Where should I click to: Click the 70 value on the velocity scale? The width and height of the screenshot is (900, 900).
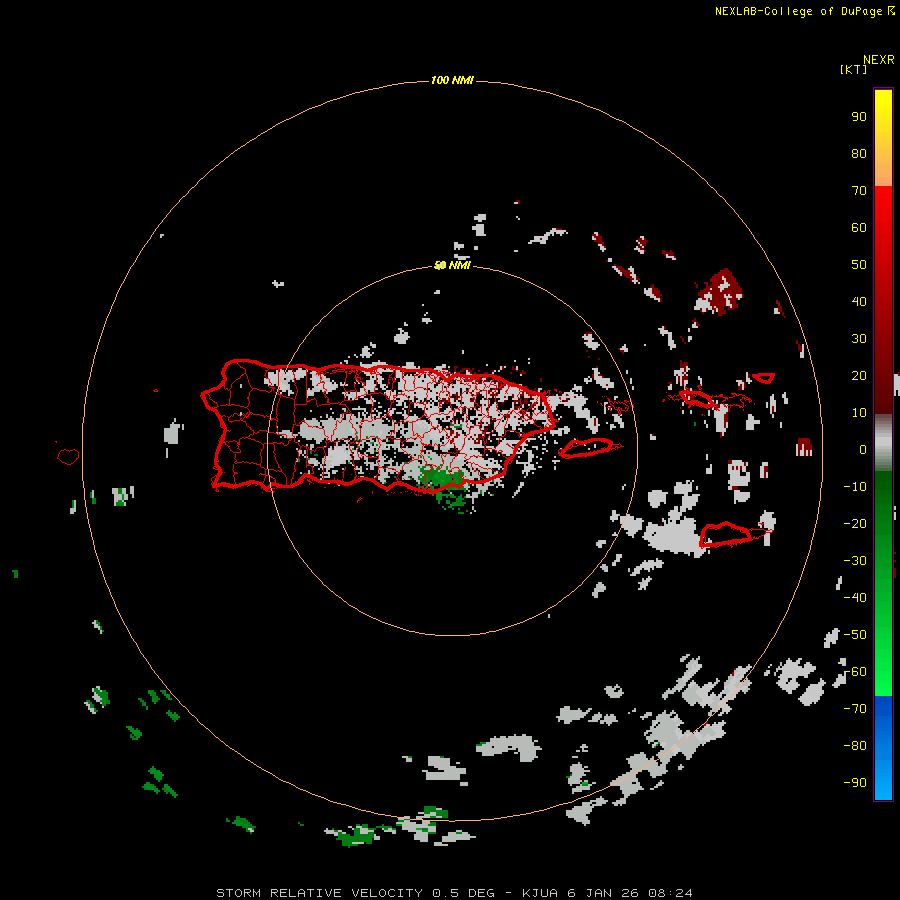click(859, 191)
